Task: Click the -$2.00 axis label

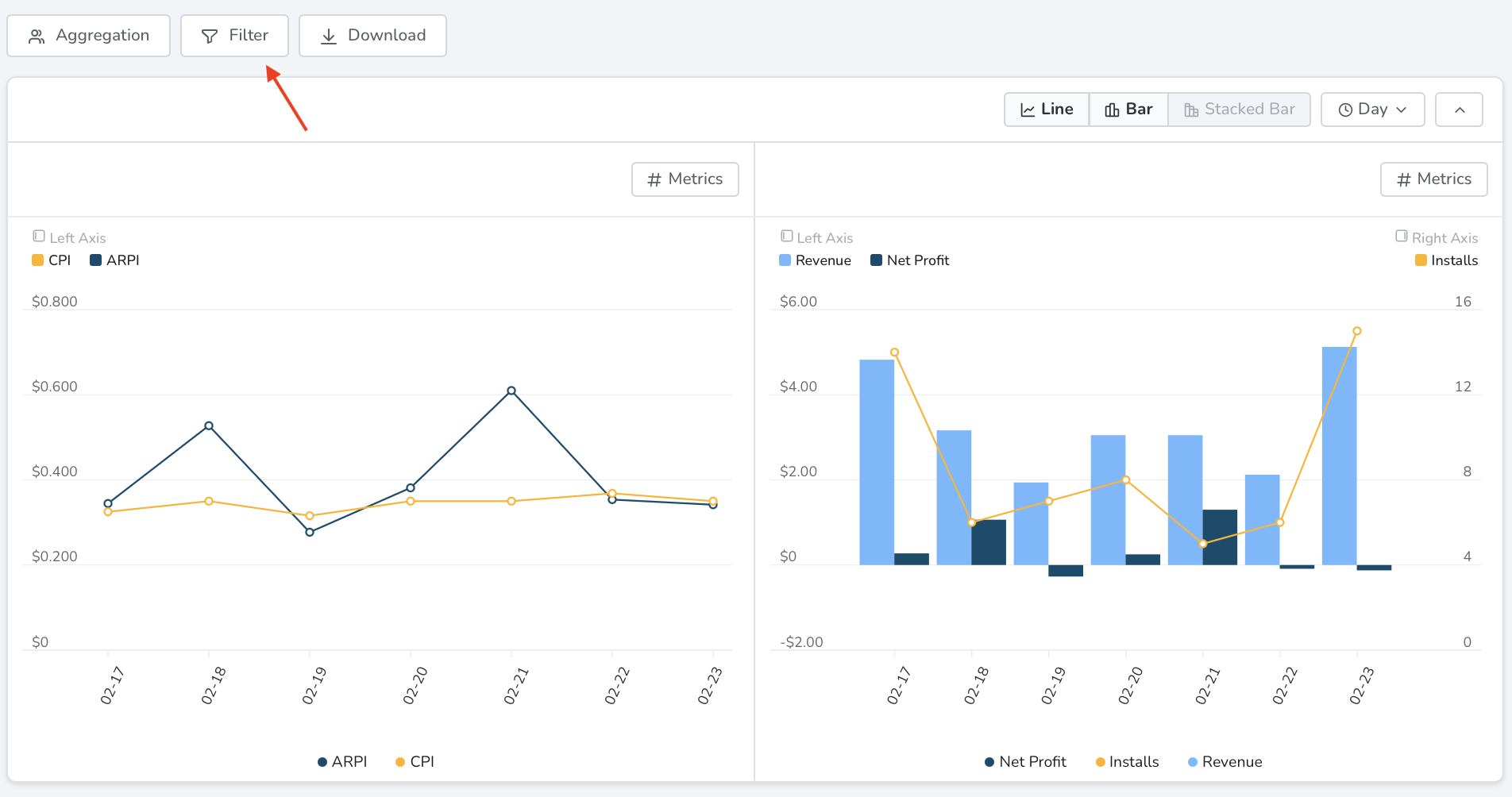Action: point(801,642)
